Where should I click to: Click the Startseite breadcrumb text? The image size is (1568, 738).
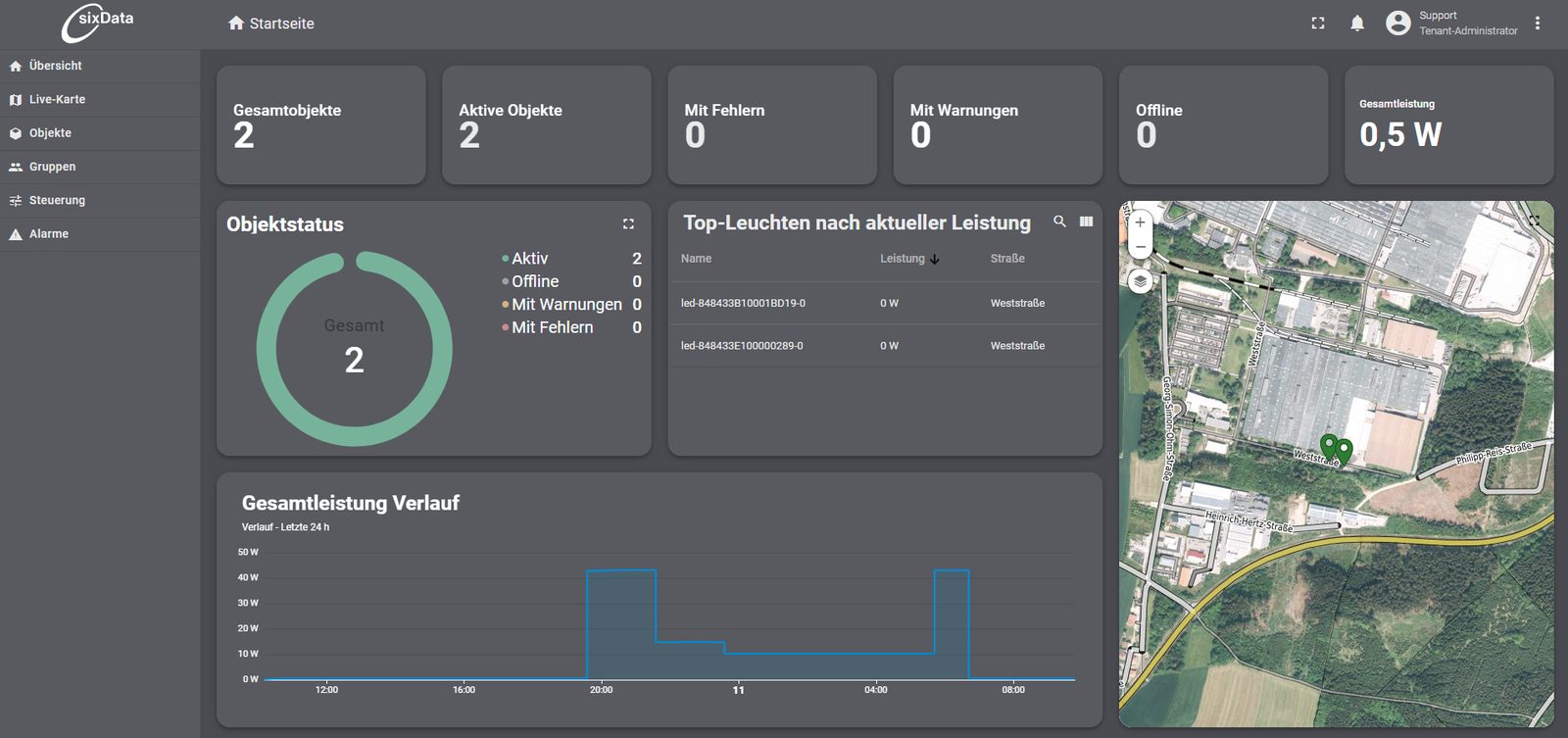click(x=281, y=24)
